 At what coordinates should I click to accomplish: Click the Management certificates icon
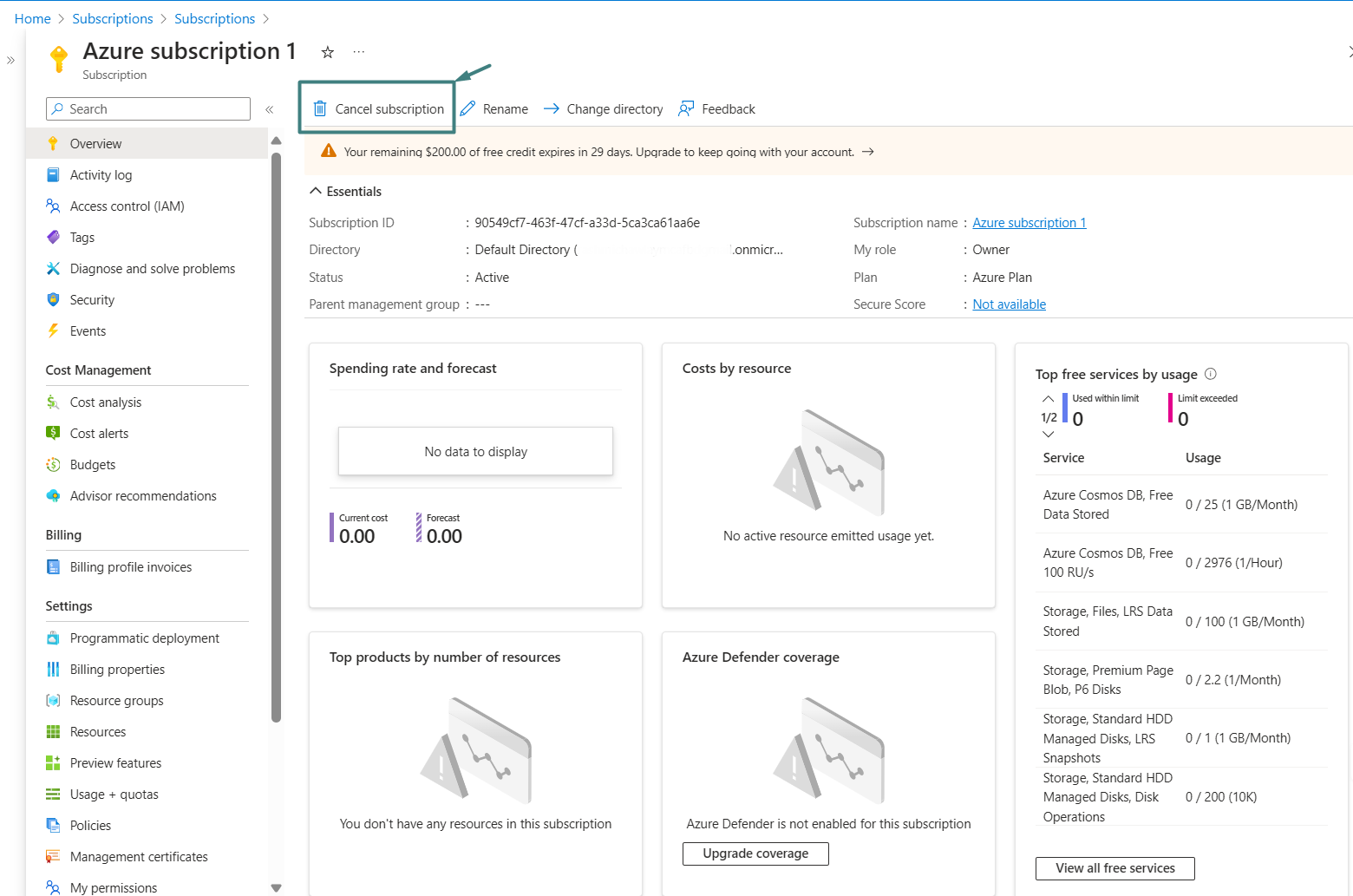tap(53, 856)
